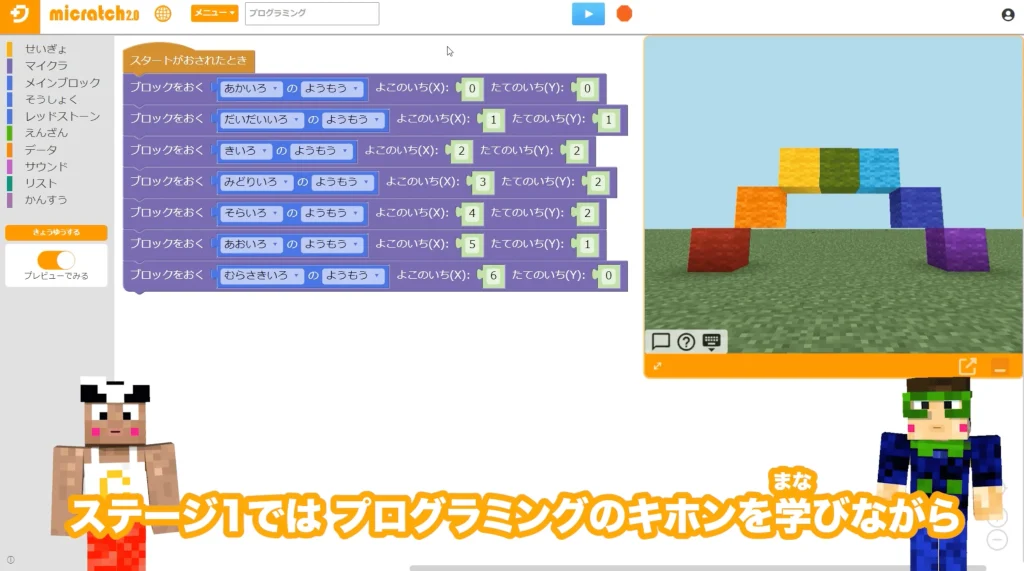This screenshot has width=1024, height=571.
Task: Run the program with blue play button
Action: pos(588,14)
